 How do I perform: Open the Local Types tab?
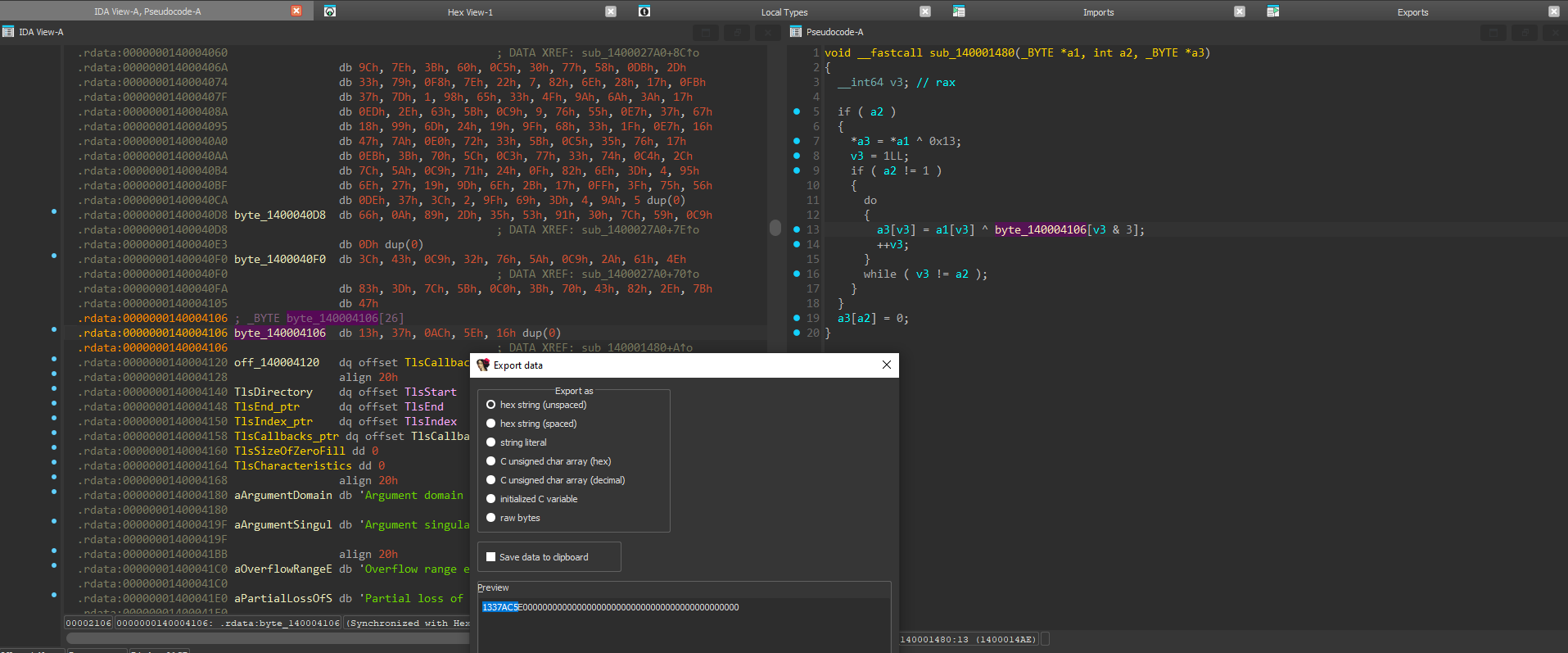784,12
